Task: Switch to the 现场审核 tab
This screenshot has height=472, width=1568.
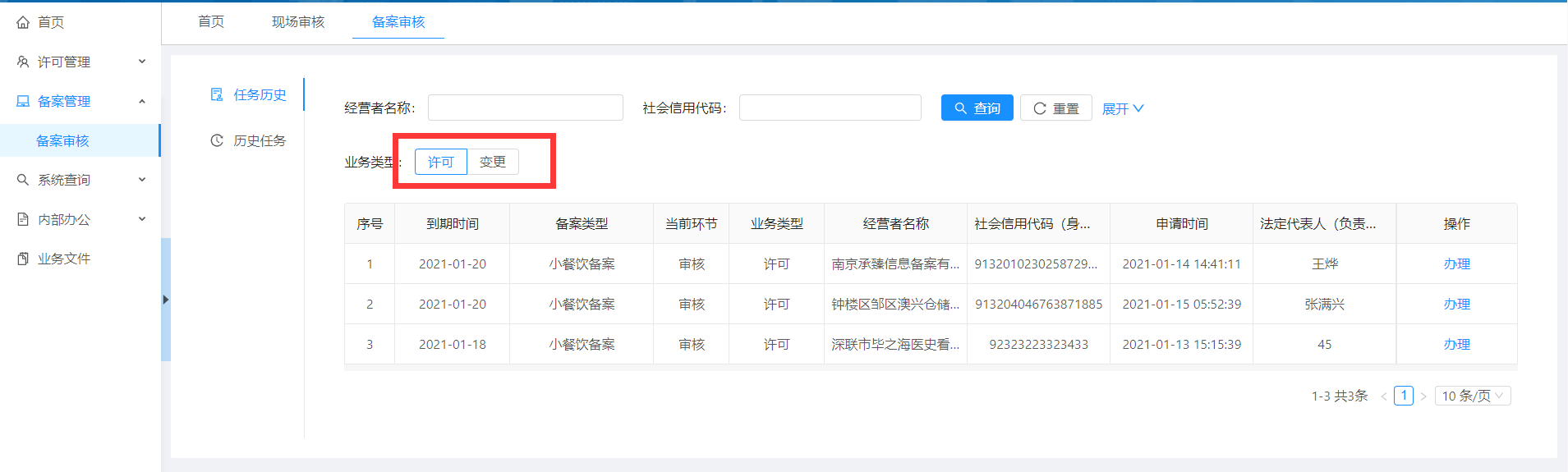Action: tap(298, 21)
